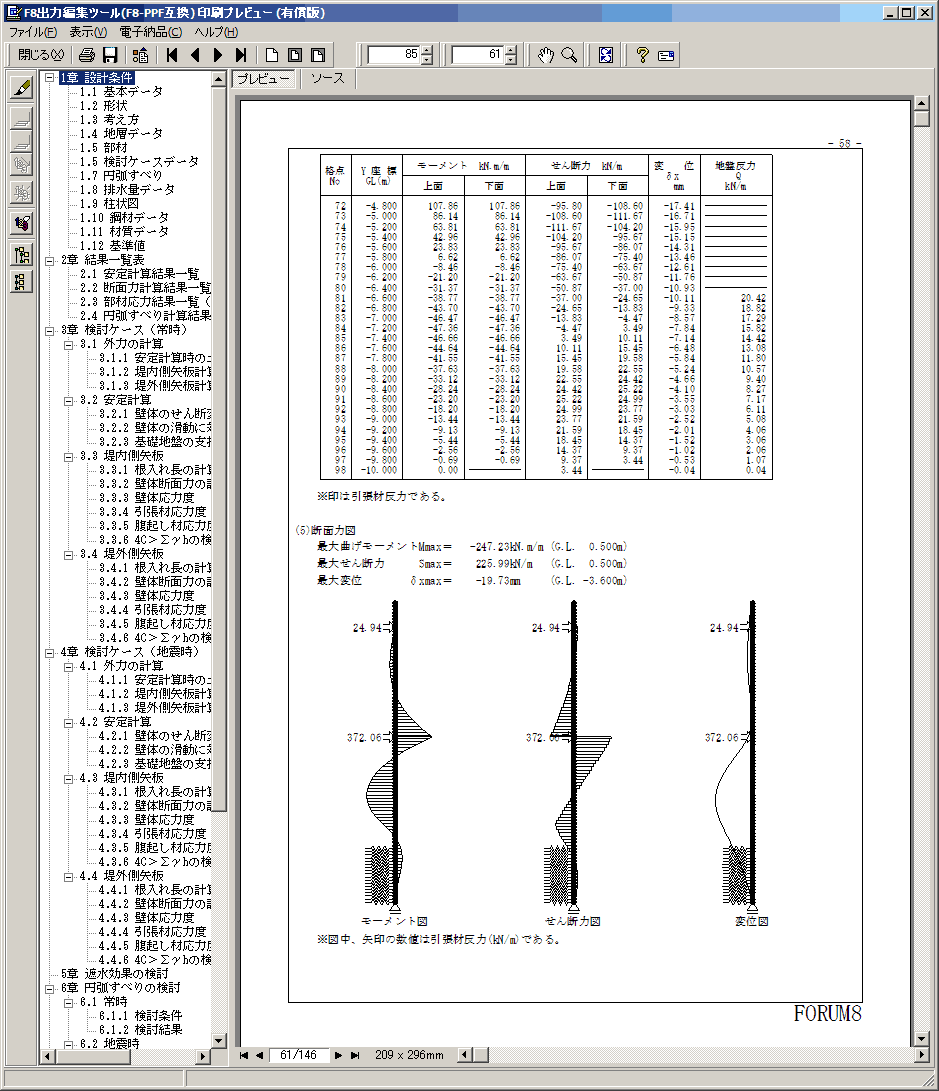Viewport: 939px width, 1091px height.
Task: Select tree item 1.12 基準値
Action: tap(113, 246)
